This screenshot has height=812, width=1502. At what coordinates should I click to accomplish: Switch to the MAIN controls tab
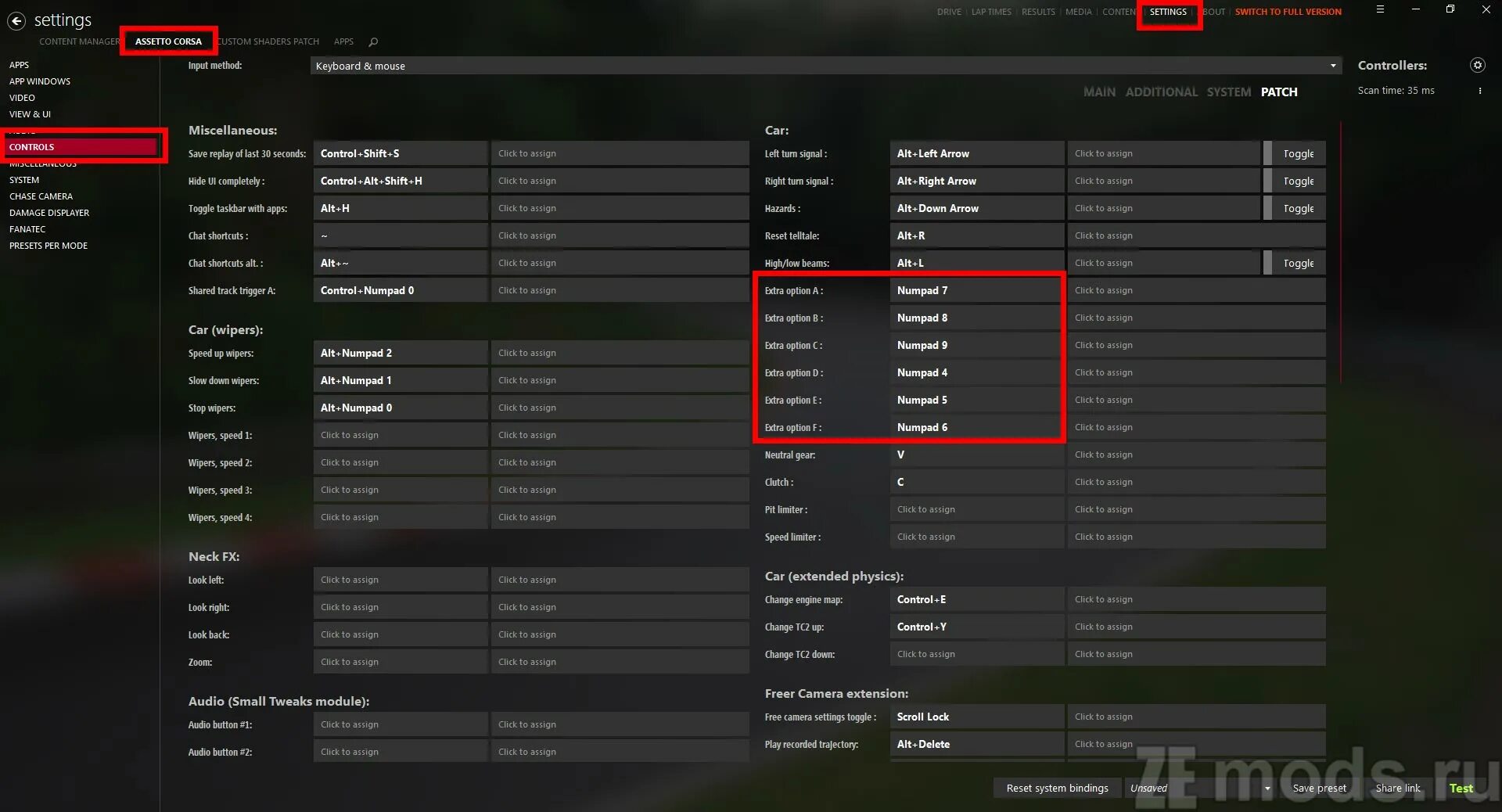(x=1099, y=92)
